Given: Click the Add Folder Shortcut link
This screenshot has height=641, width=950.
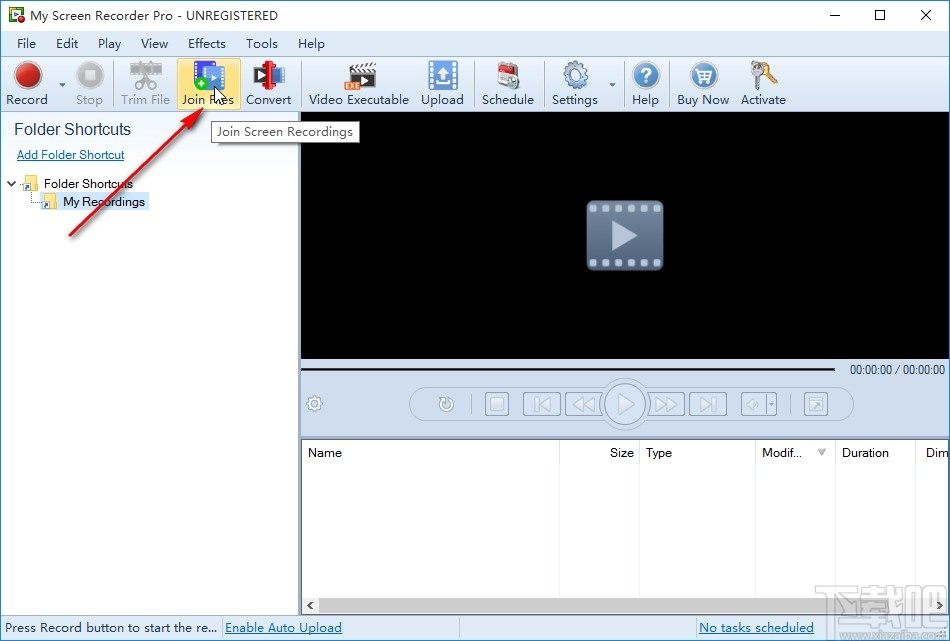Looking at the screenshot, I should pos(70,154).
